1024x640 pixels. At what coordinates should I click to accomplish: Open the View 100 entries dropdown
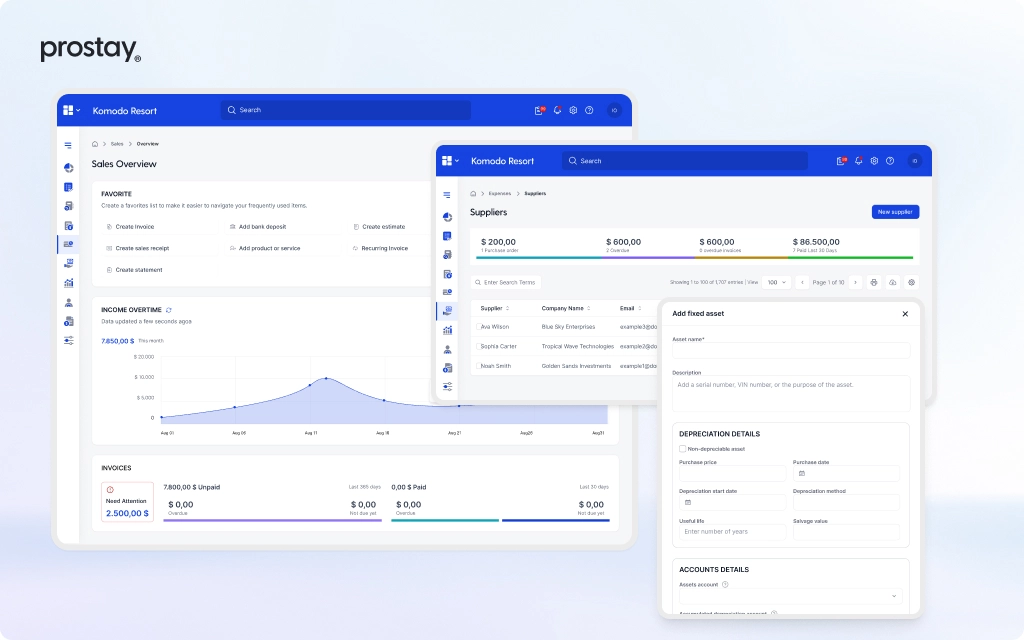(x=776, y=283)
